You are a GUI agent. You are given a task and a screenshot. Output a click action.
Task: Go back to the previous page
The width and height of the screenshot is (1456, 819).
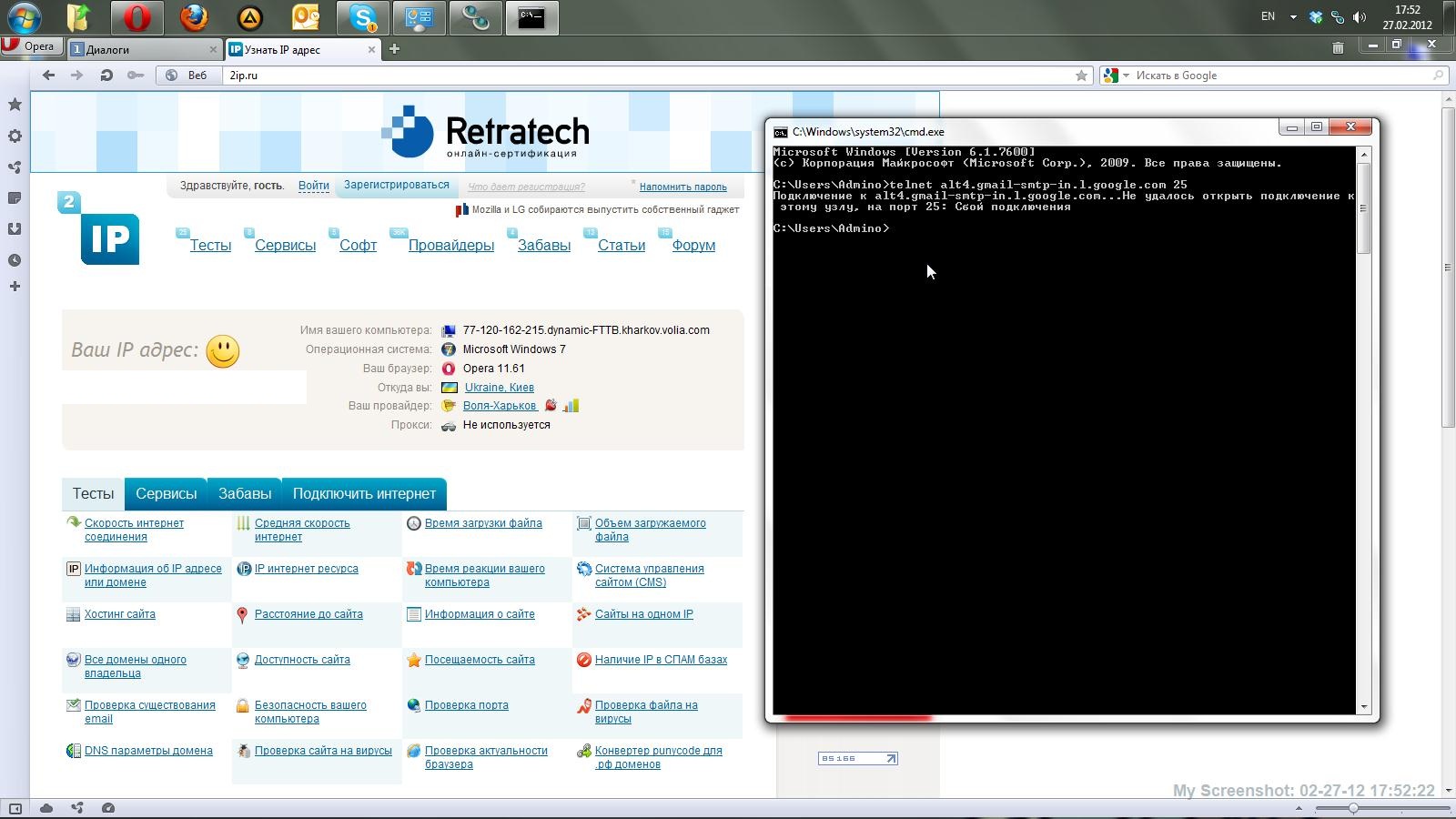tap(48, 76)
